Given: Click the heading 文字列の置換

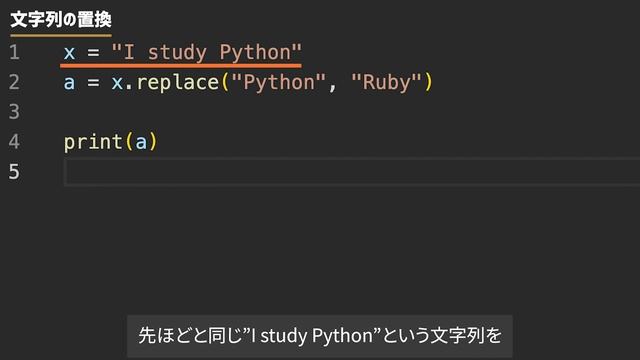Looking at the screenshot, I should coord(61,20).
